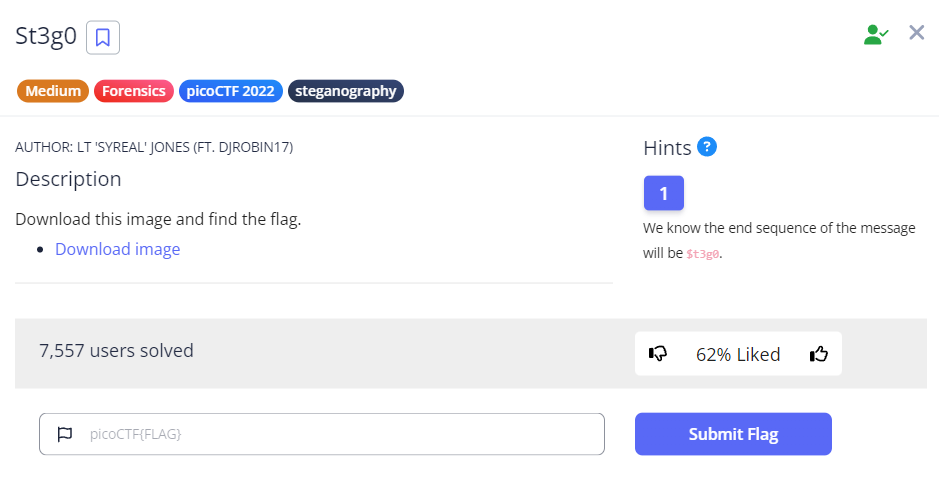Open the Download image link

pyautogui.click(x=118, y=249)
